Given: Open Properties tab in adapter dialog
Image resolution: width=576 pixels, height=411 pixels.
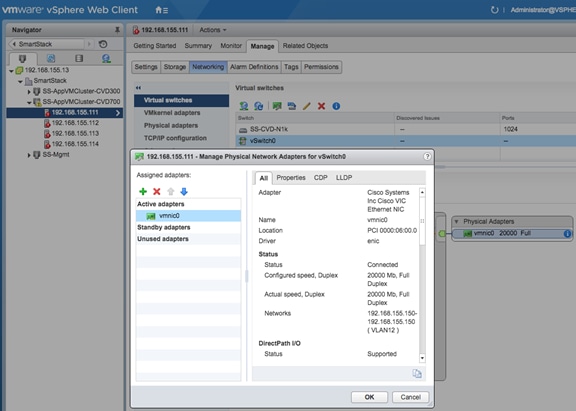Looking at the screenshot, I should pyautogui.click(x=291, y=178).
